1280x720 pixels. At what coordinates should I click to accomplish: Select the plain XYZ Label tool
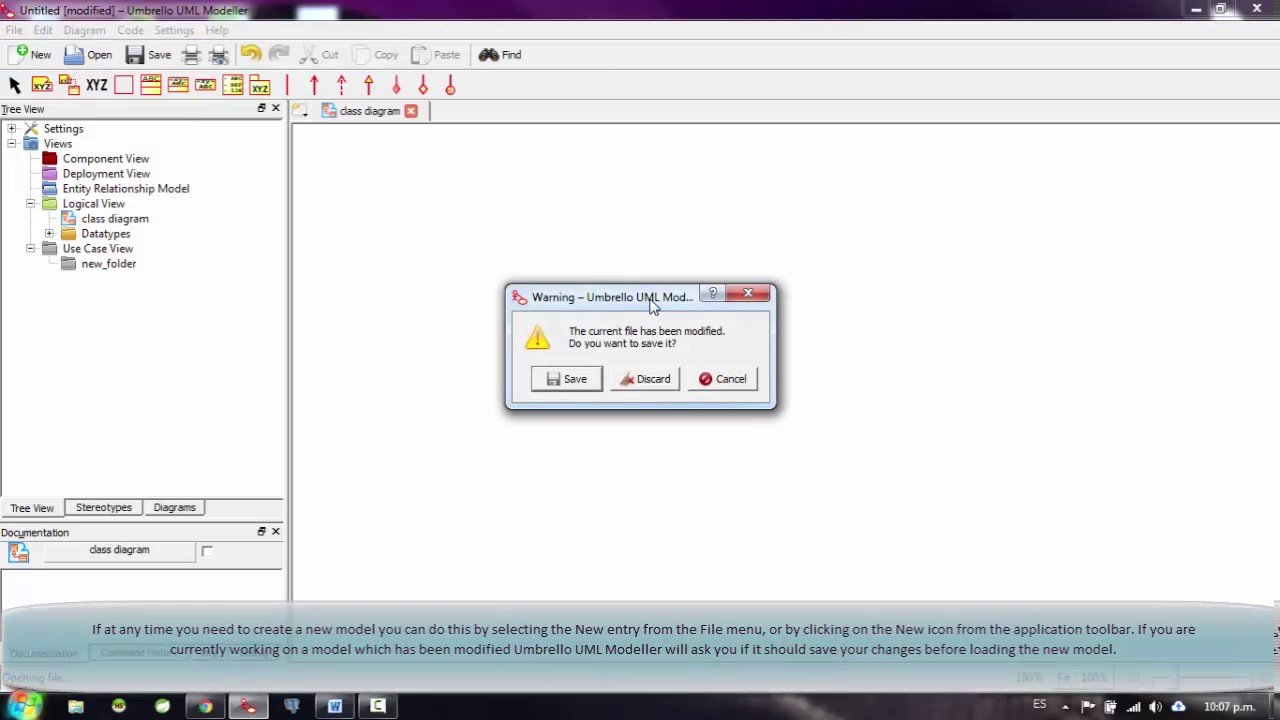point(96,86)
